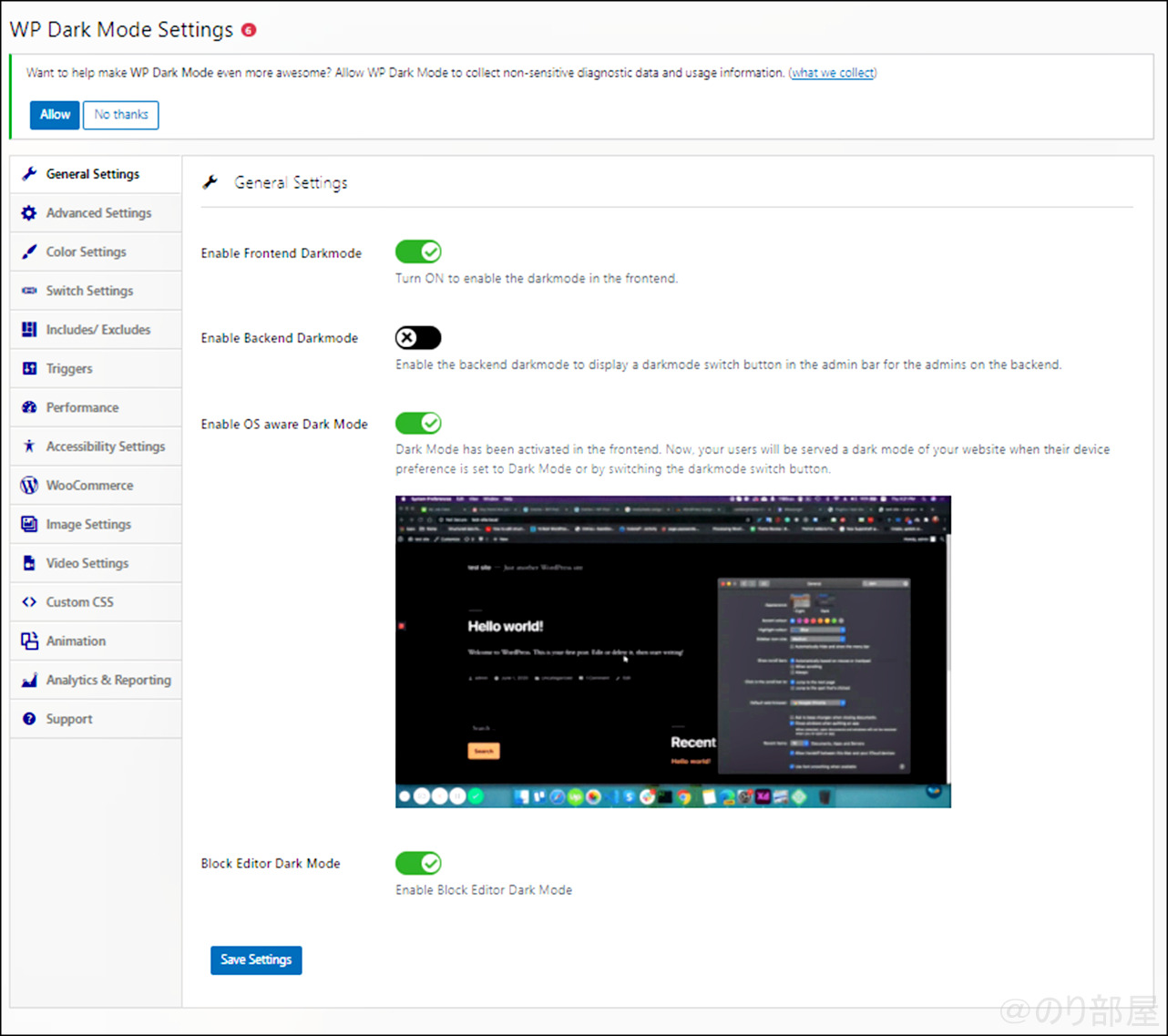Click the switch icon for Switch Settings
This screenshot has height=1036, width=1168.
point(29,291)
